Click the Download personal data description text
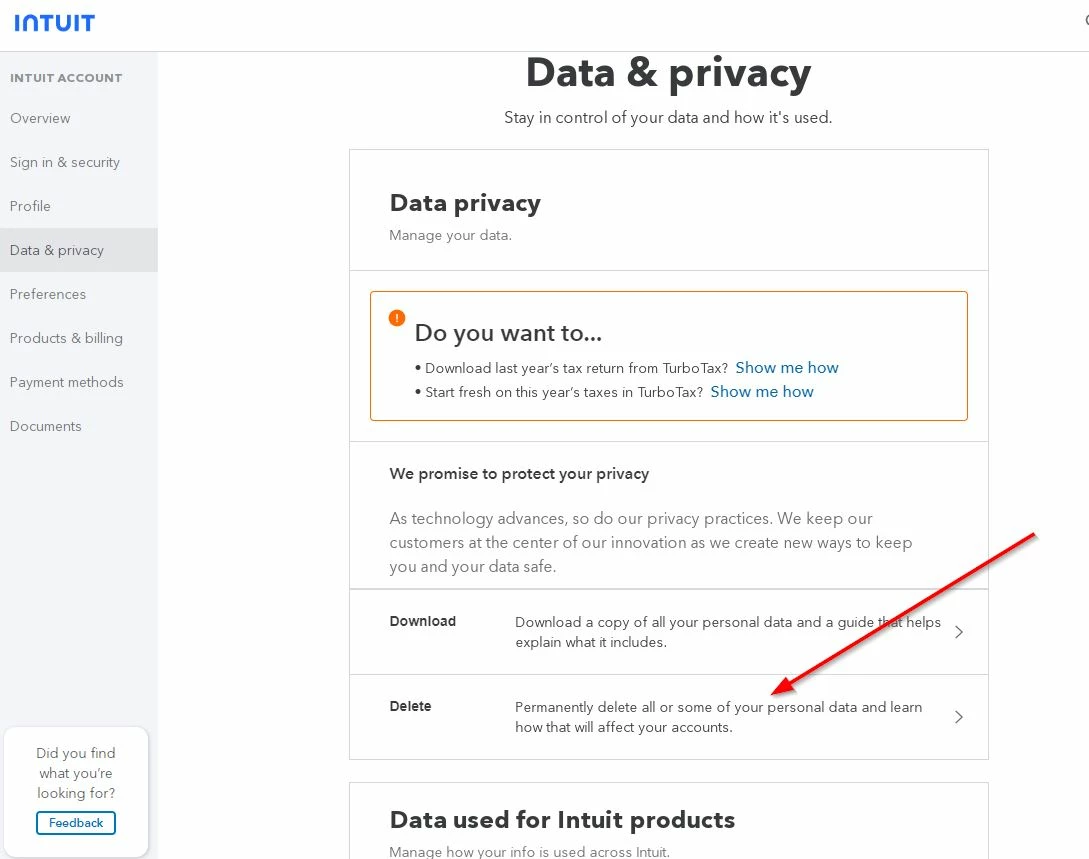The image size is (1089, 859). pos(728,632)
